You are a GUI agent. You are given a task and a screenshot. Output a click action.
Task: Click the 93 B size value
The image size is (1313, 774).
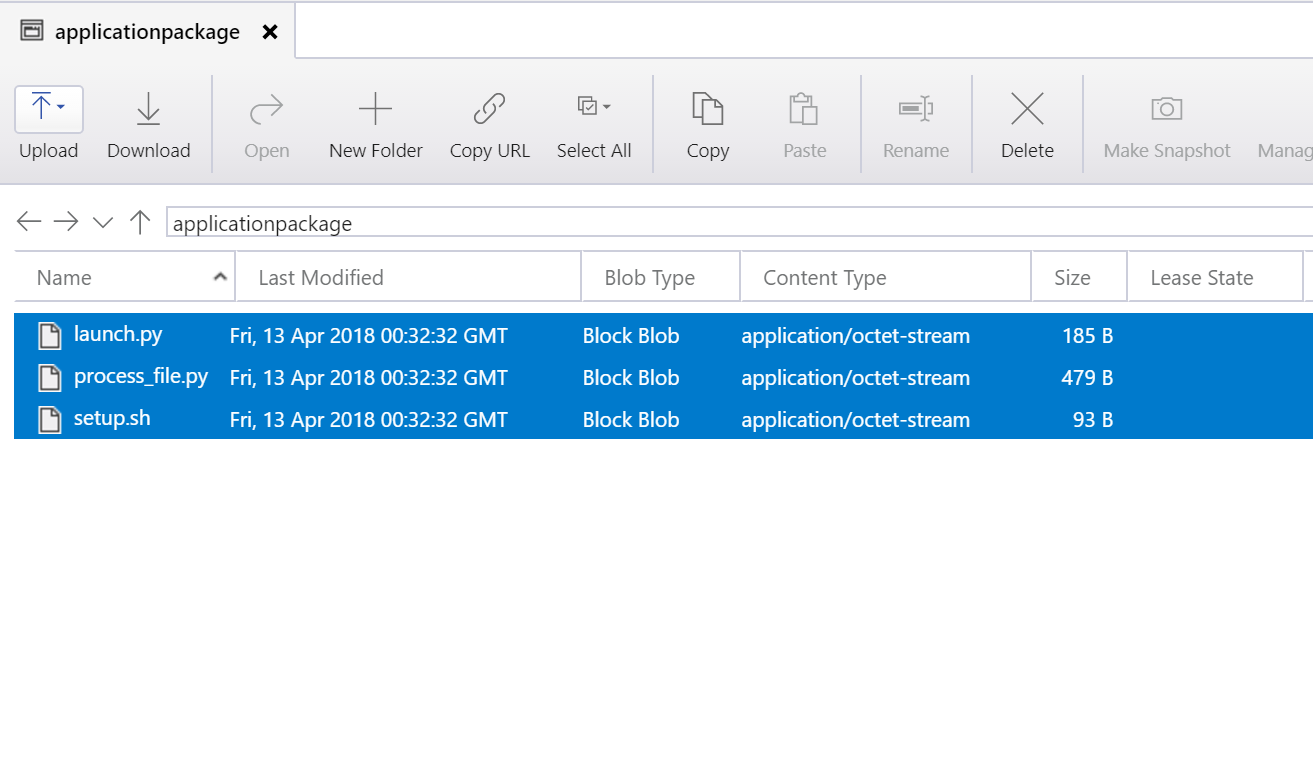tap(1093, 420)
